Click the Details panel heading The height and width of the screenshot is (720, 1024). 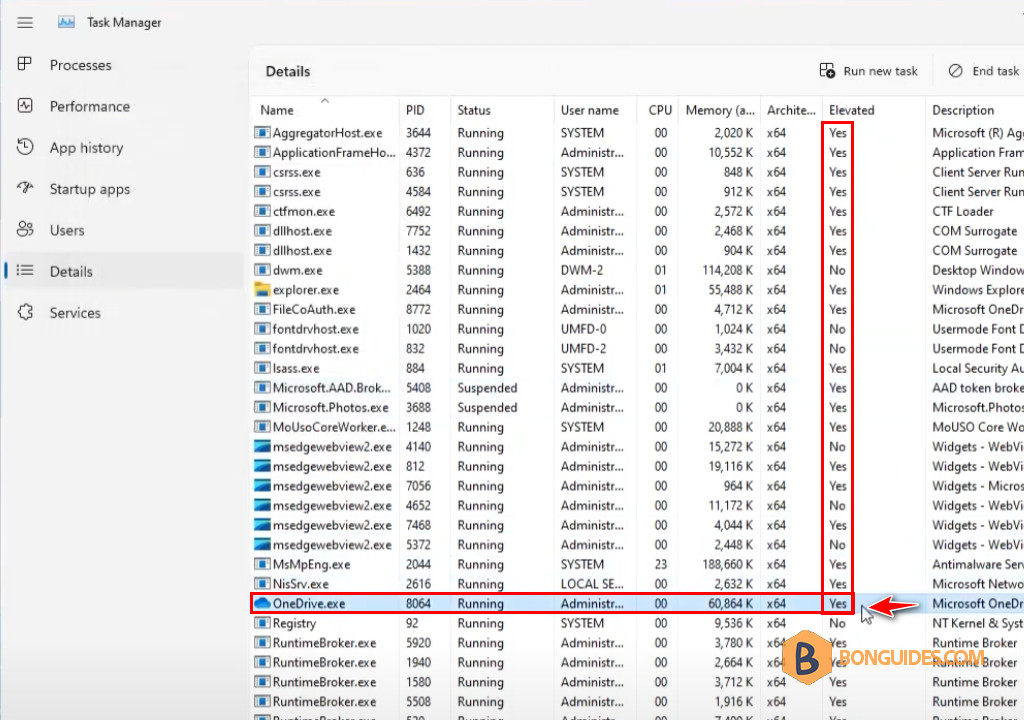click(287, 71)
